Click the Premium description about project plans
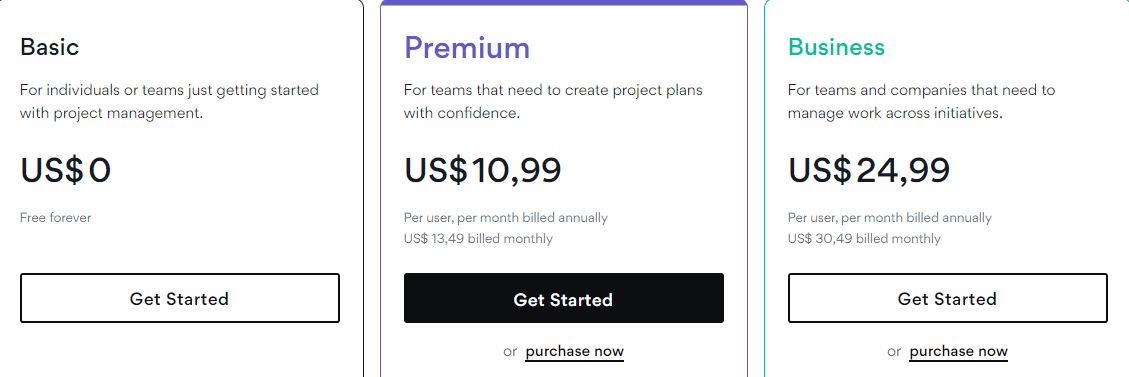Screen dimensions: 1129x377 pos(553,101)
